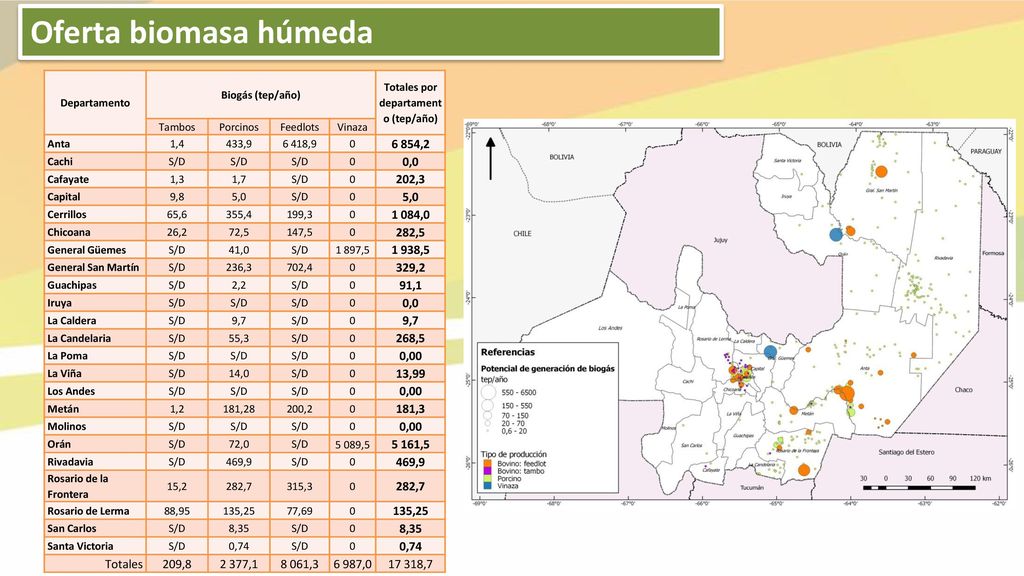Select the grand total '17 318,7'
The width and height of the screenshot is (1024, 576).
pyautogui.click(x=410, y=564)
